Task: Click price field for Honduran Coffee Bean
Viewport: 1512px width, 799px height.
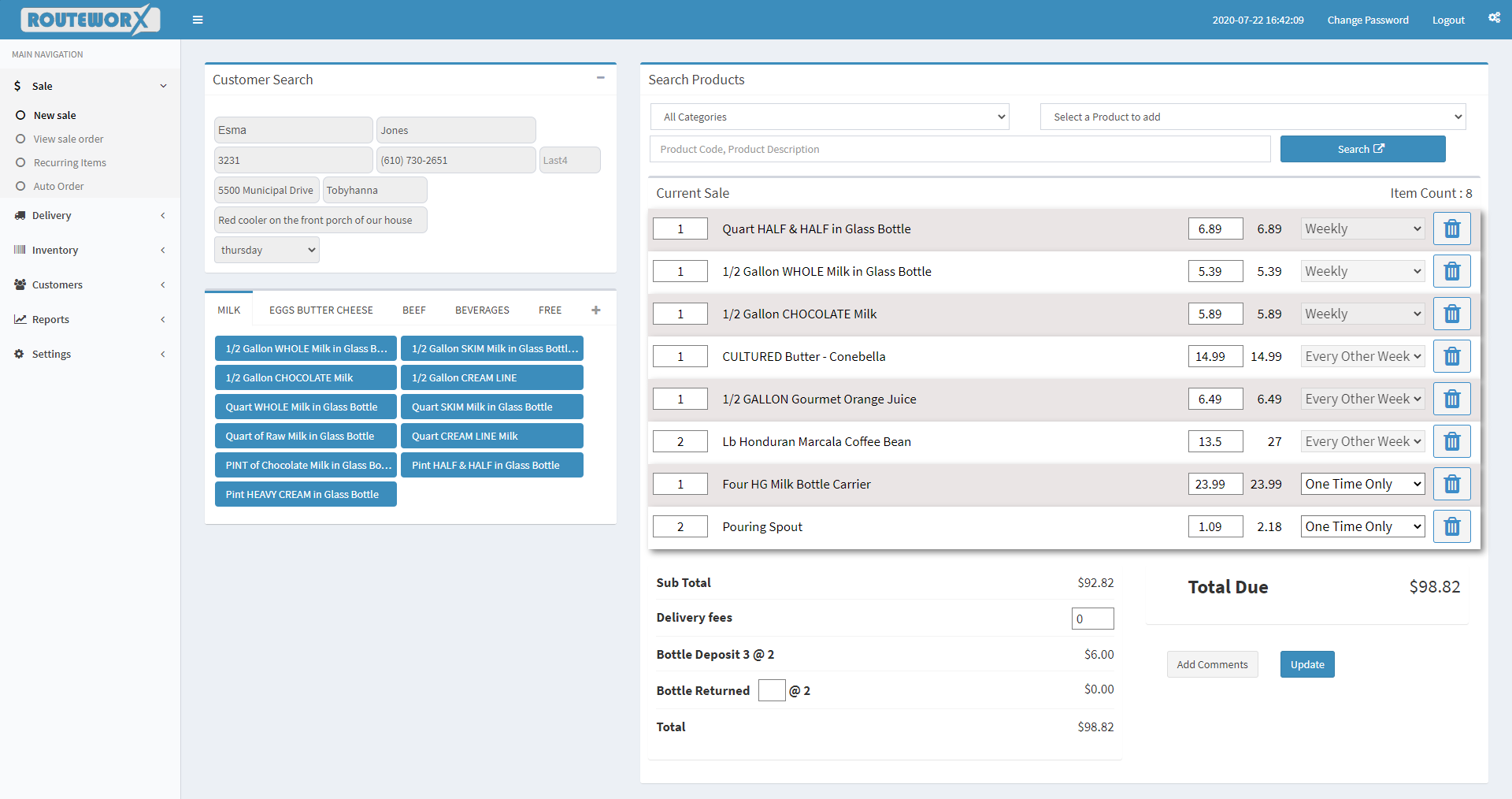Action: (1216, 441)
